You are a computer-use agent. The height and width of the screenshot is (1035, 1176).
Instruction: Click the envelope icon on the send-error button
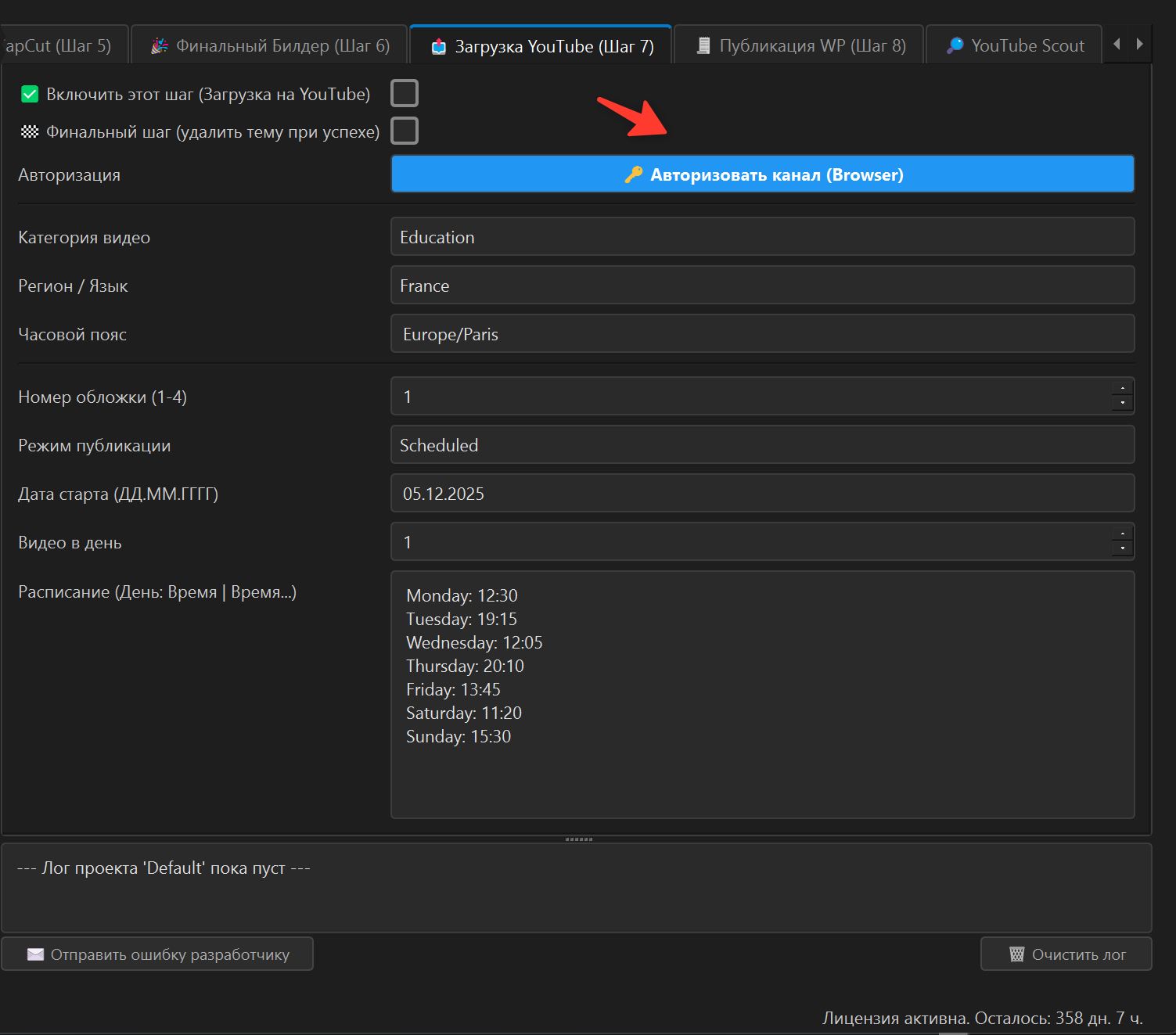point(35,954)
